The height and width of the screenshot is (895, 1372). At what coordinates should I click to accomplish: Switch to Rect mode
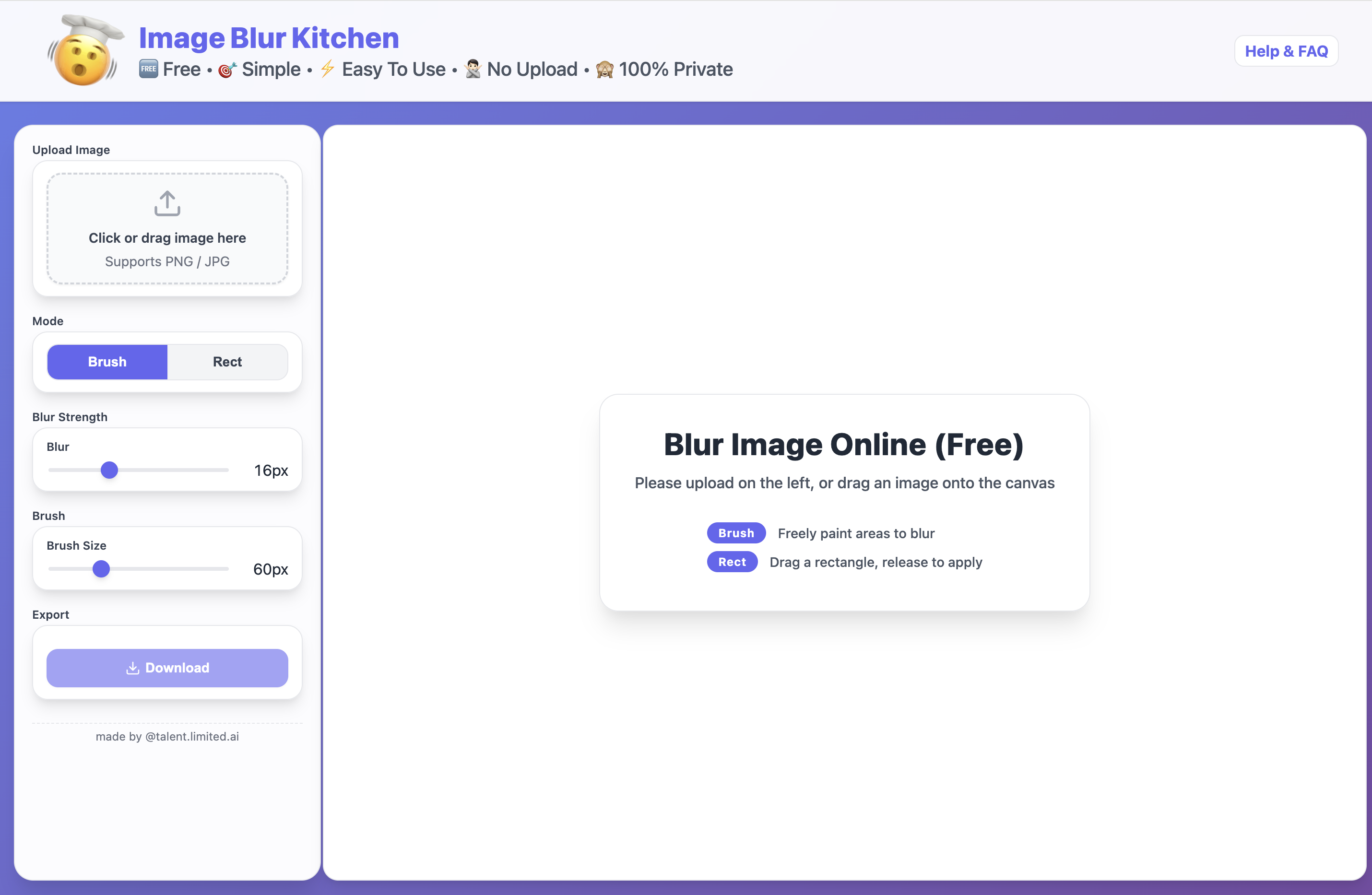point(227,361)
